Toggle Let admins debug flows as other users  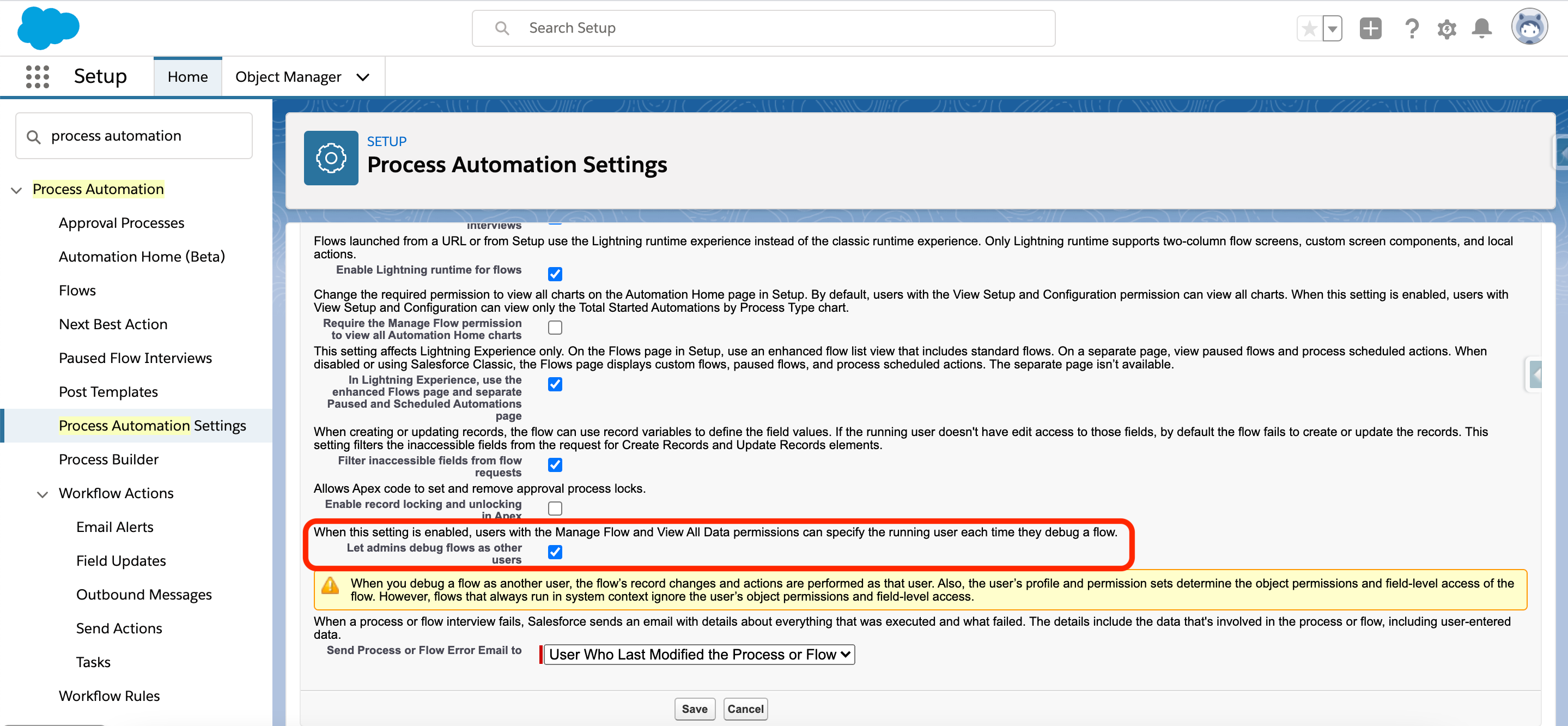(555, 553)
